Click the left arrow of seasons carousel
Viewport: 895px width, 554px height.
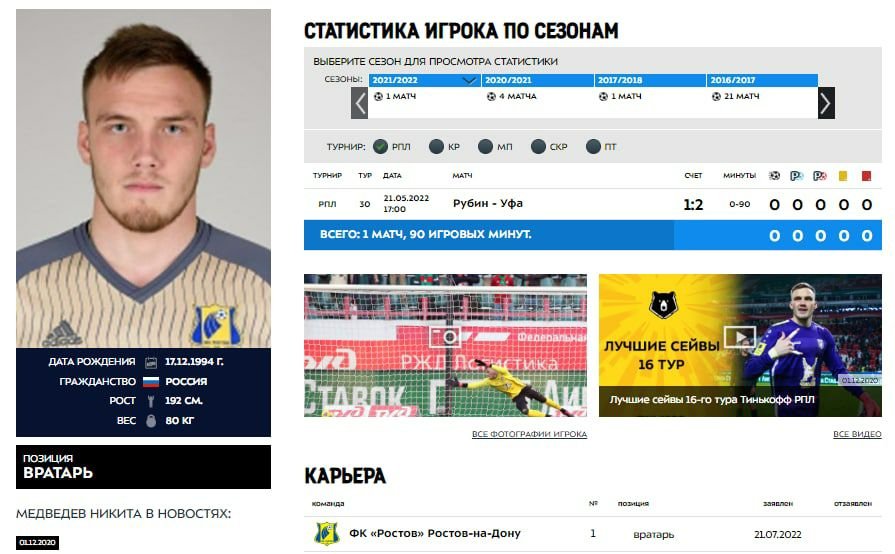pyautogui.click(x=359, y=103)
